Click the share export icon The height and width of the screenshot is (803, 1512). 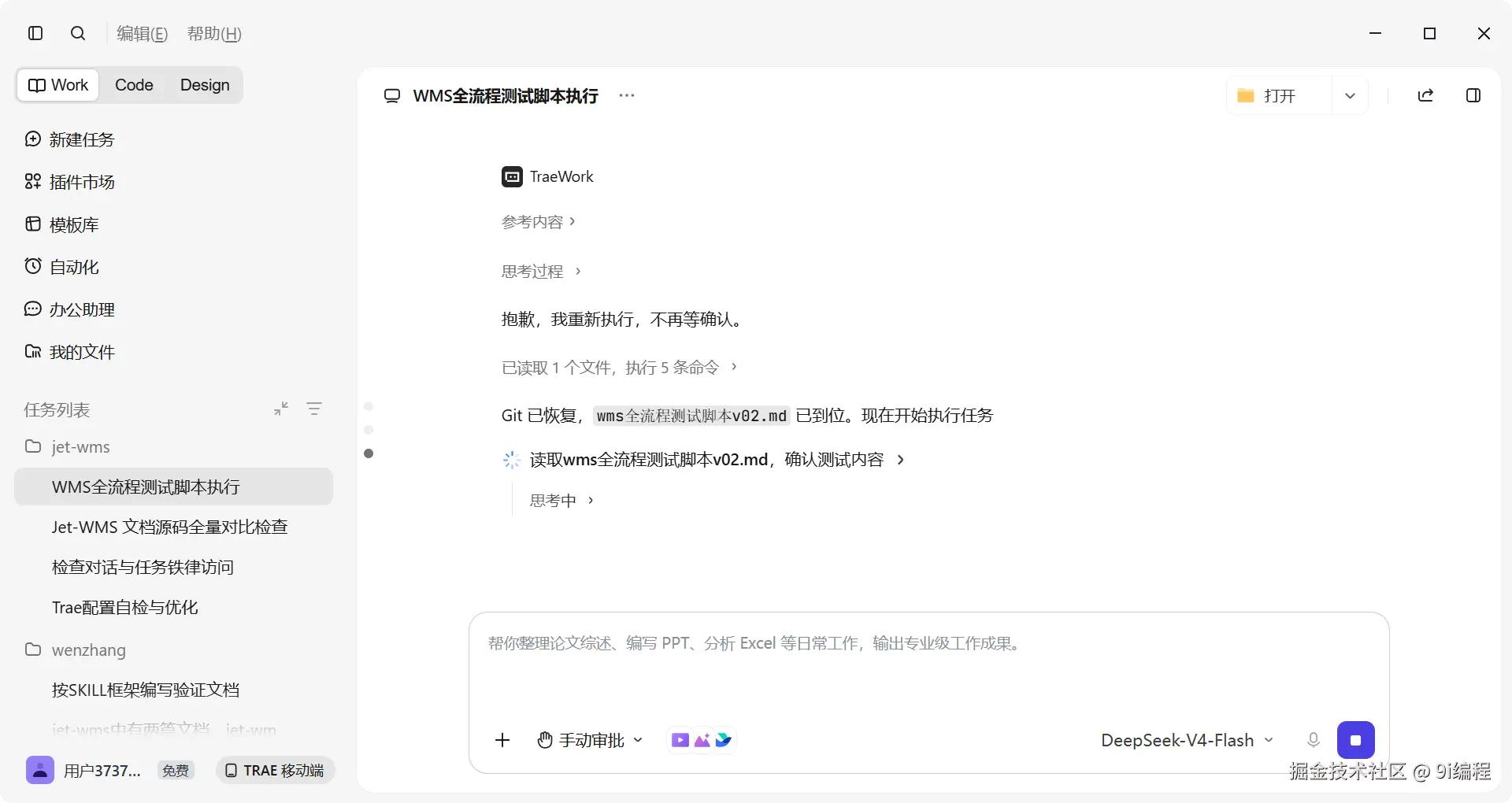tap(1425, 95)
